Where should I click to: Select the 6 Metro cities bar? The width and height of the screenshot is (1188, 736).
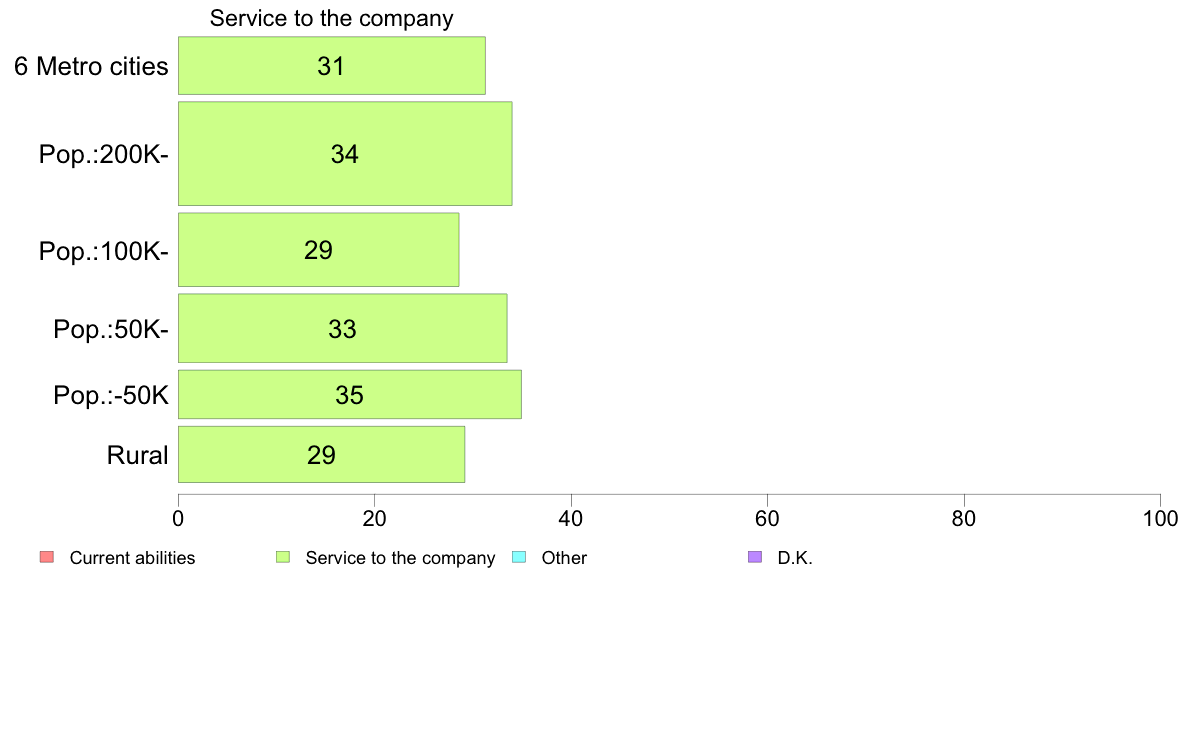tap(332, 66)
